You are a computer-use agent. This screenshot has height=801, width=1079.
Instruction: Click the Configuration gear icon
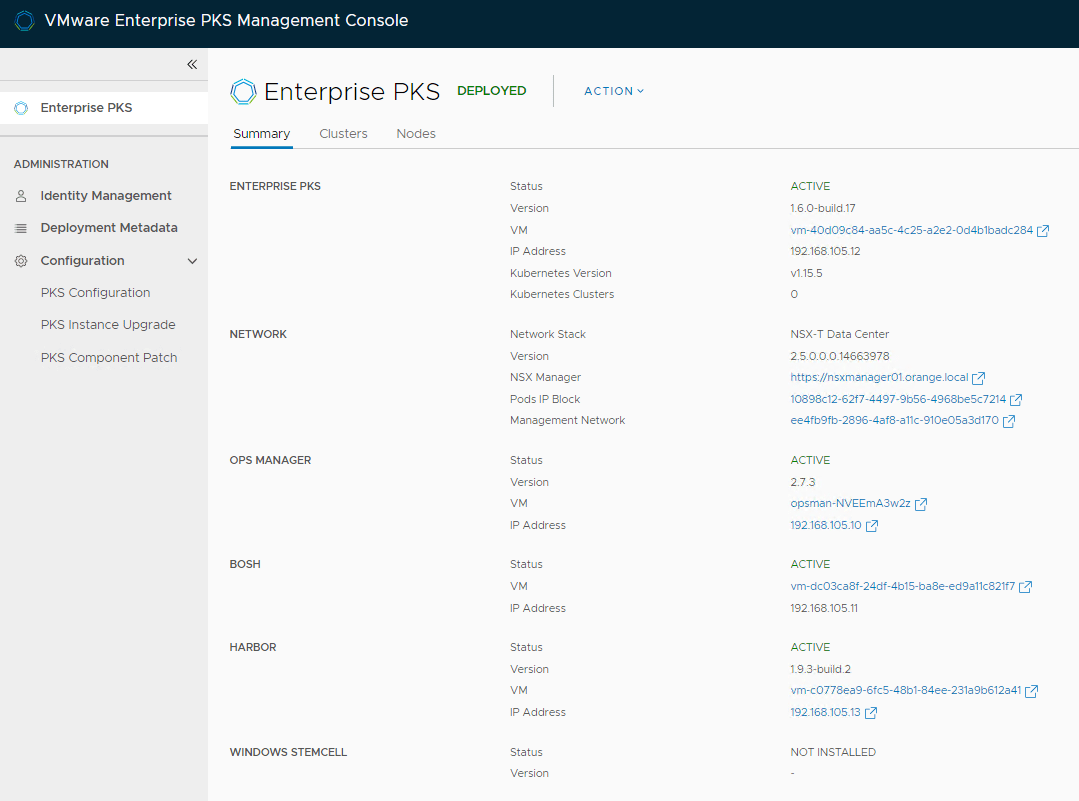[x=21, y=261]
